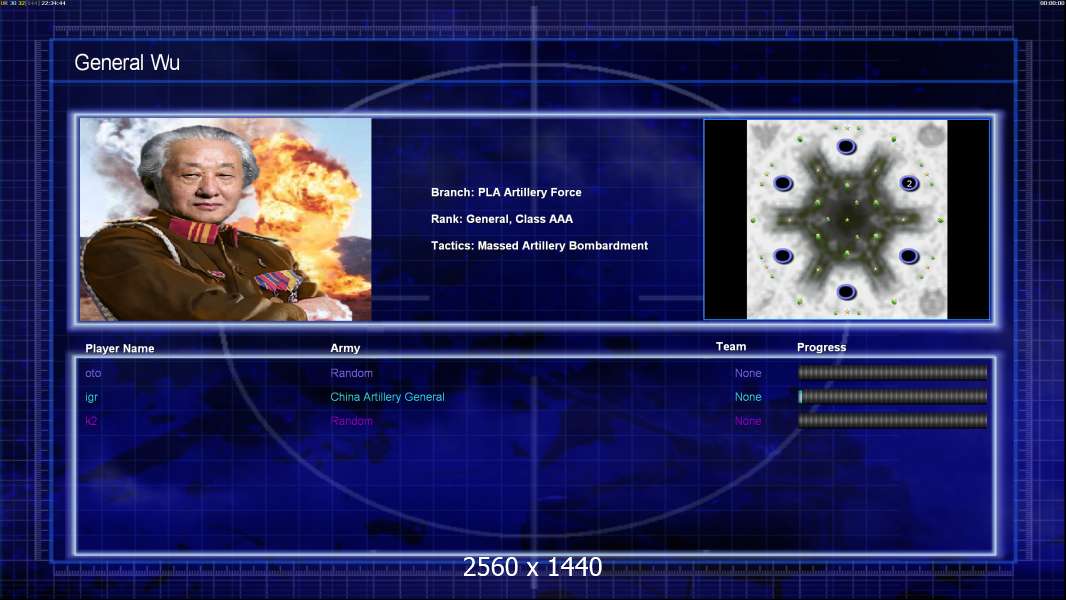This screenshot has height=600, width=1066.
Task: Click the 'General Wu' title
Action: 127,63
